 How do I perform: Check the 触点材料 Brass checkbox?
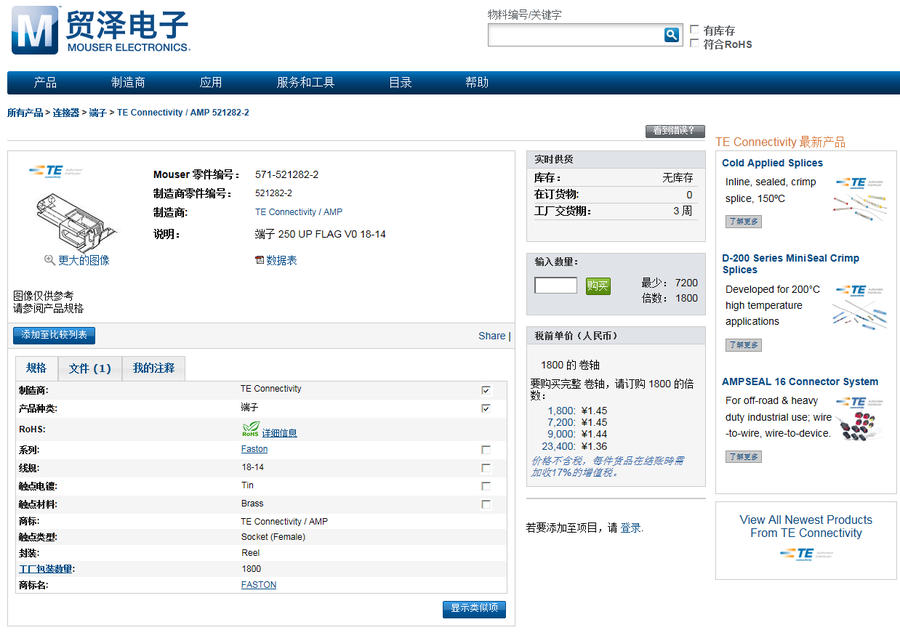coord(486,504)
